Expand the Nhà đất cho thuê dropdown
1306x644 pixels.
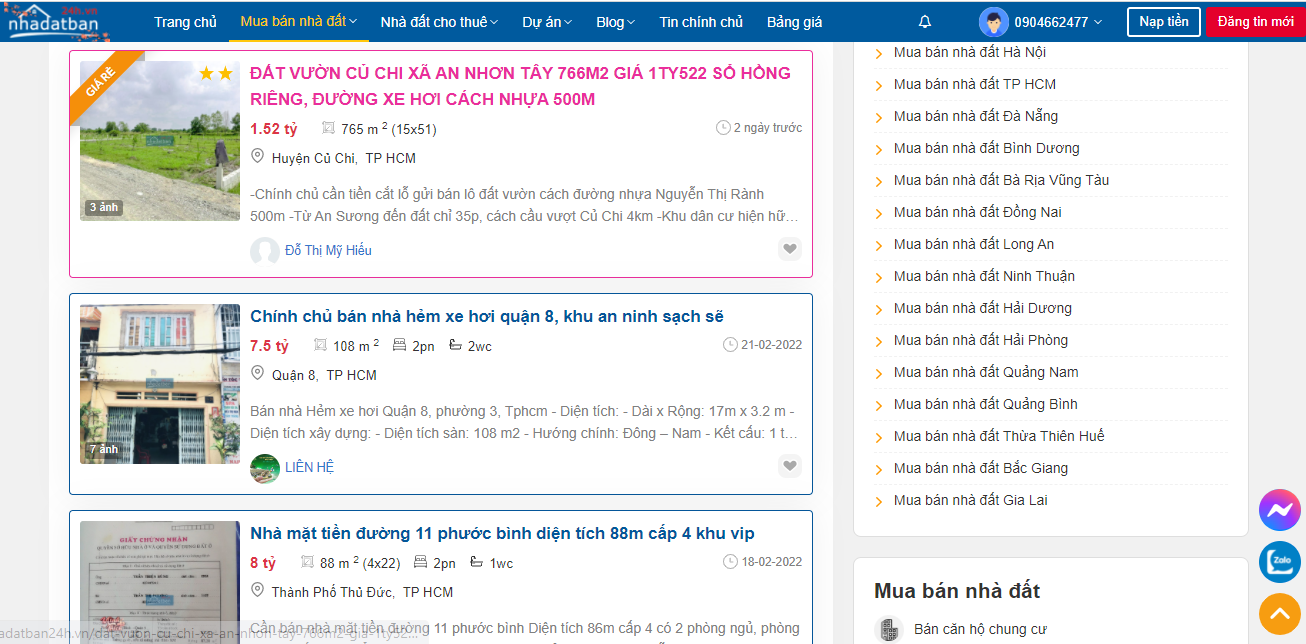[x=439, y=22]
